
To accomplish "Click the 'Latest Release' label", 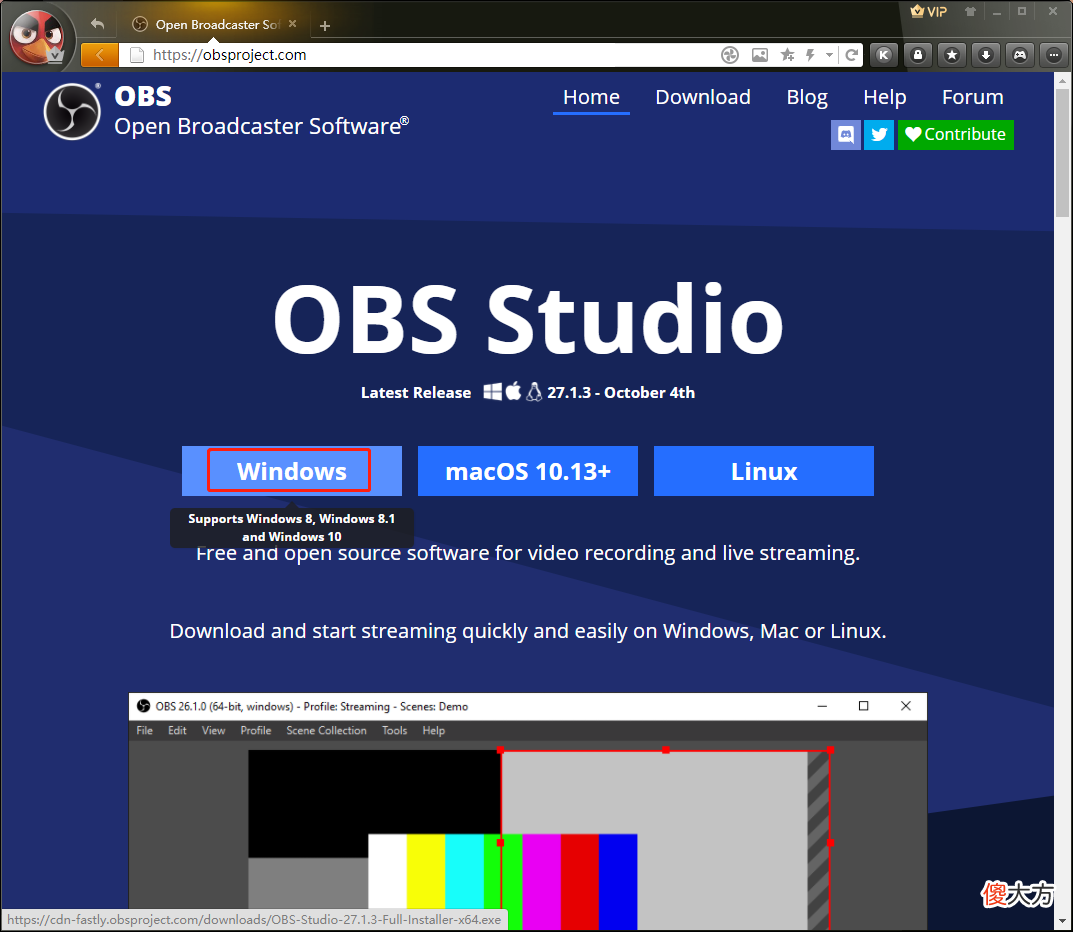I will click(416, 393).
